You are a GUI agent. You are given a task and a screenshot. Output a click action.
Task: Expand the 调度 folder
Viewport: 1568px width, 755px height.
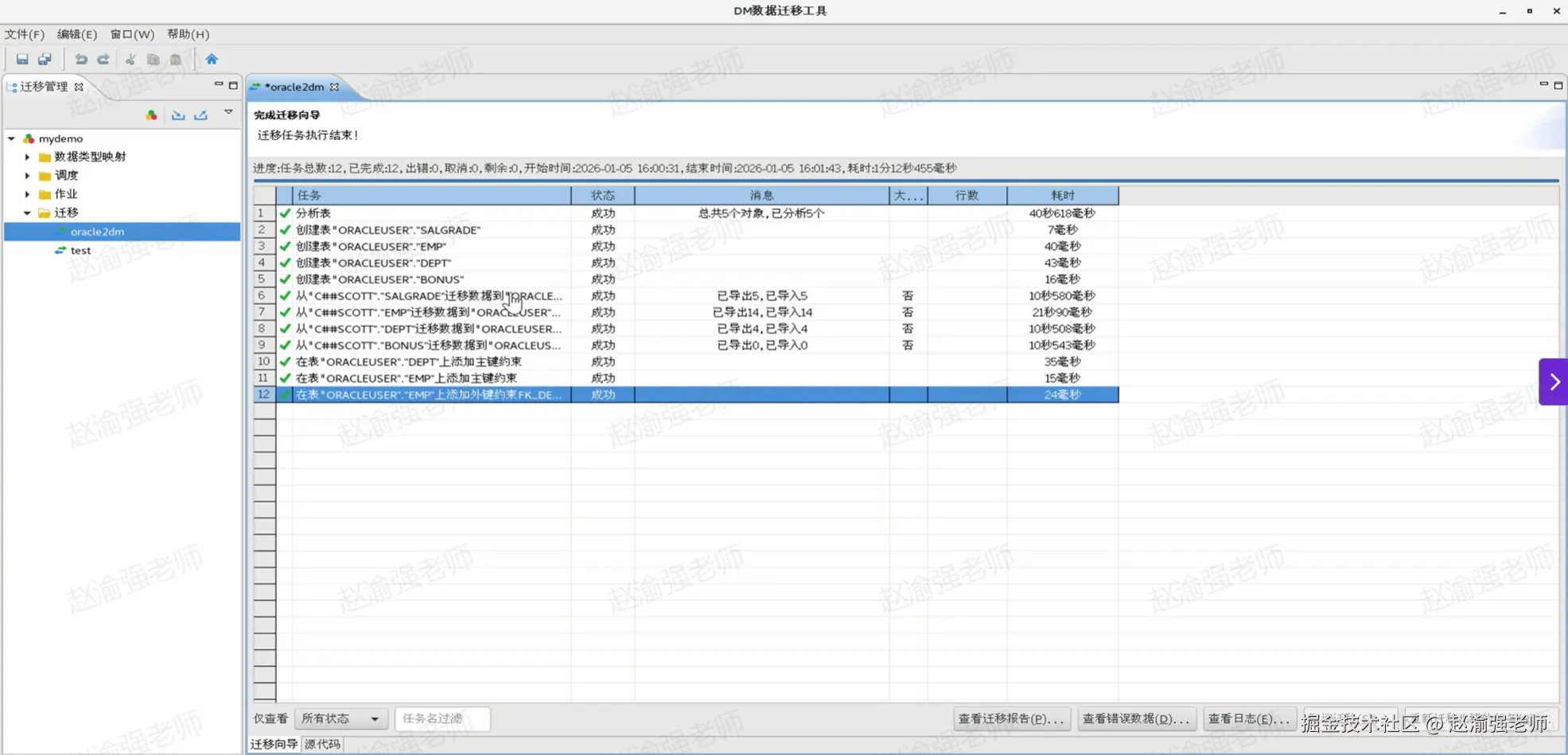[x=27, y=176]
